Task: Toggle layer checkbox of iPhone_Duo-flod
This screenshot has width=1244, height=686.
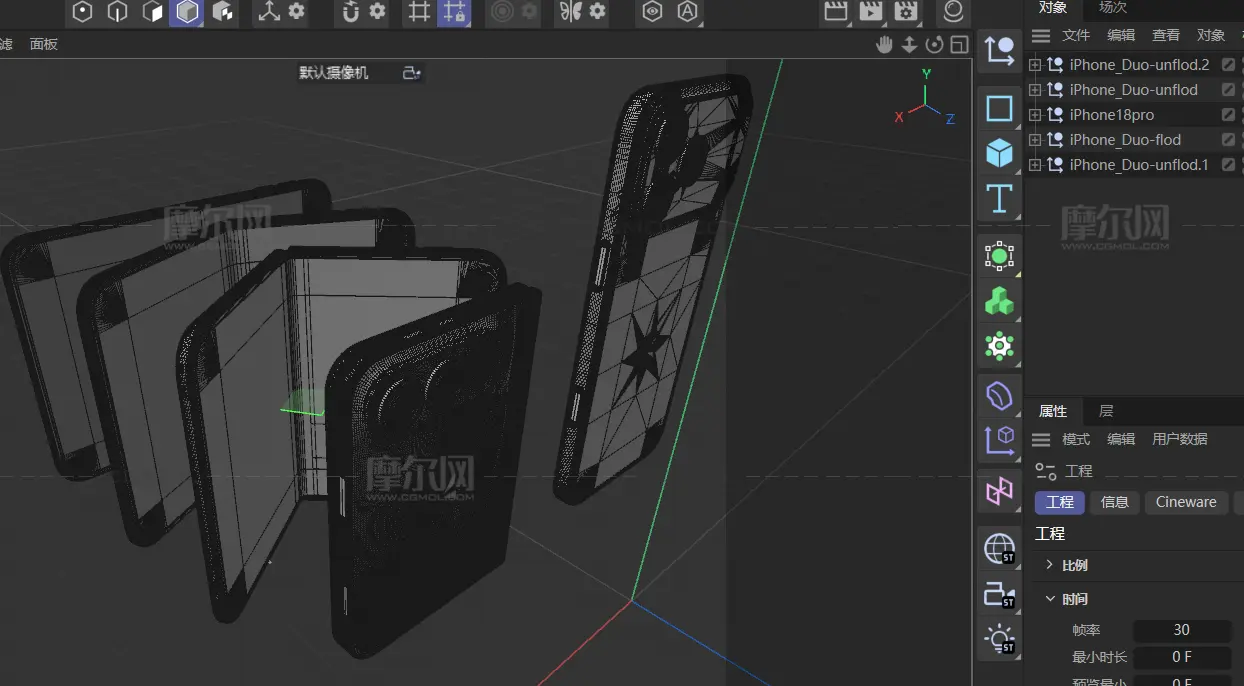Action: 1228,140
